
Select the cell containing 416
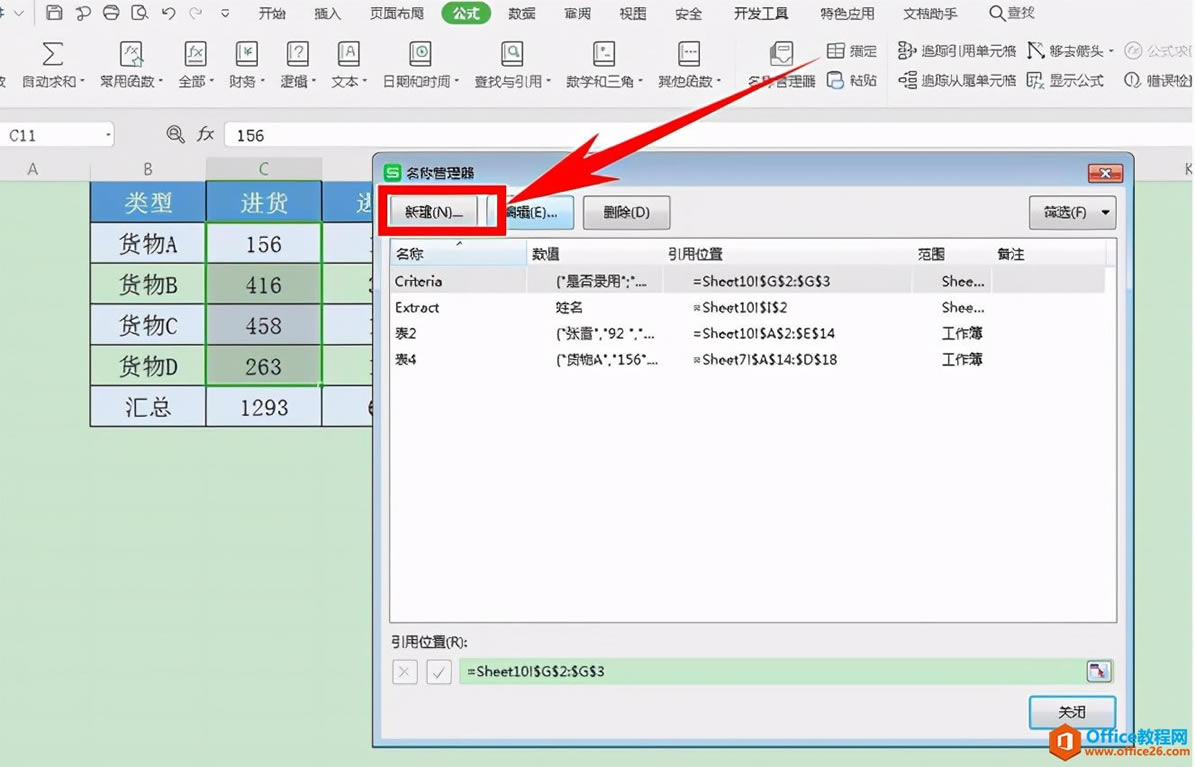tap(264, 284)
